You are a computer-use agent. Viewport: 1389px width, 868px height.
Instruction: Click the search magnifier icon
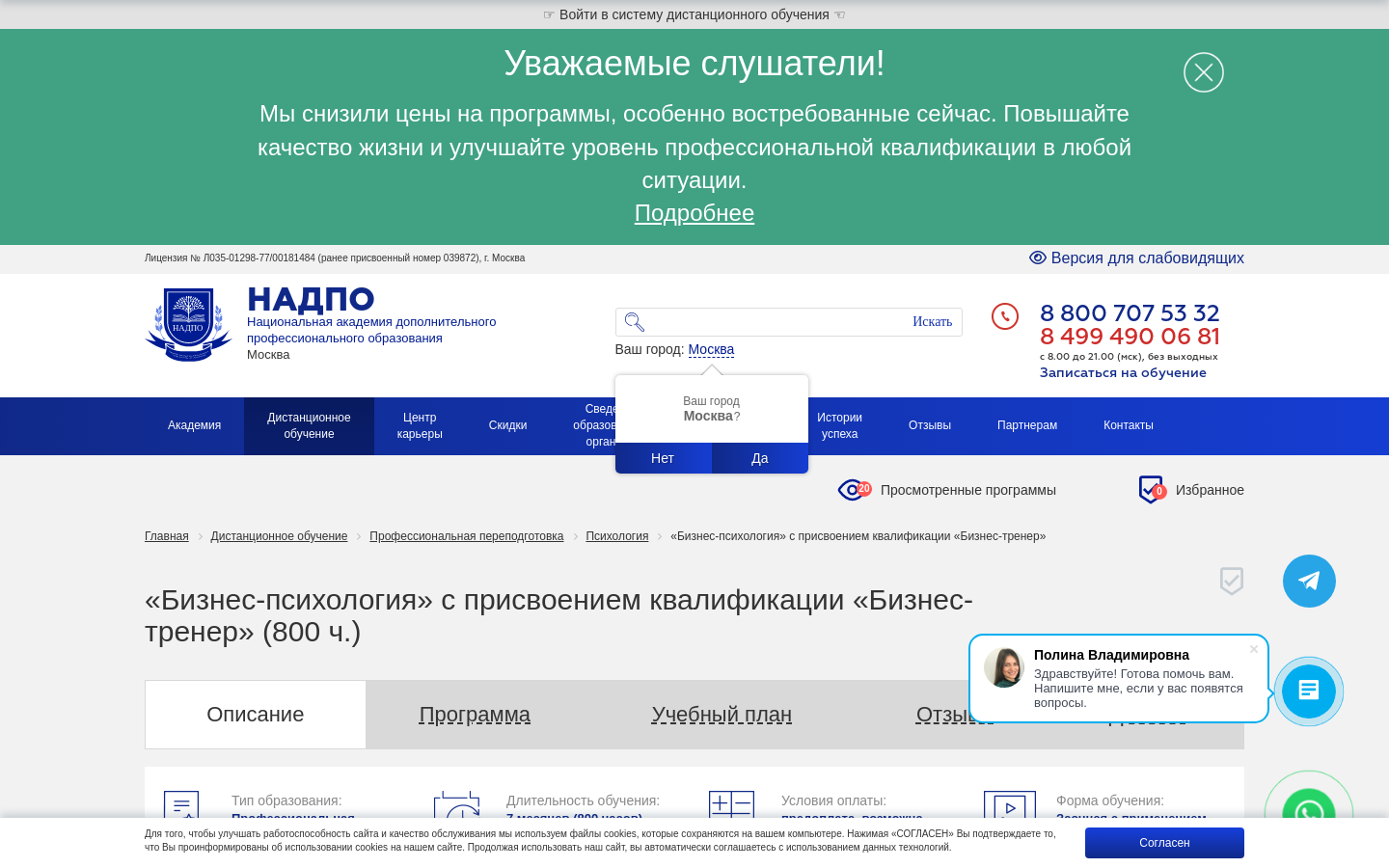pyautogui.click(x=634, y=322)
